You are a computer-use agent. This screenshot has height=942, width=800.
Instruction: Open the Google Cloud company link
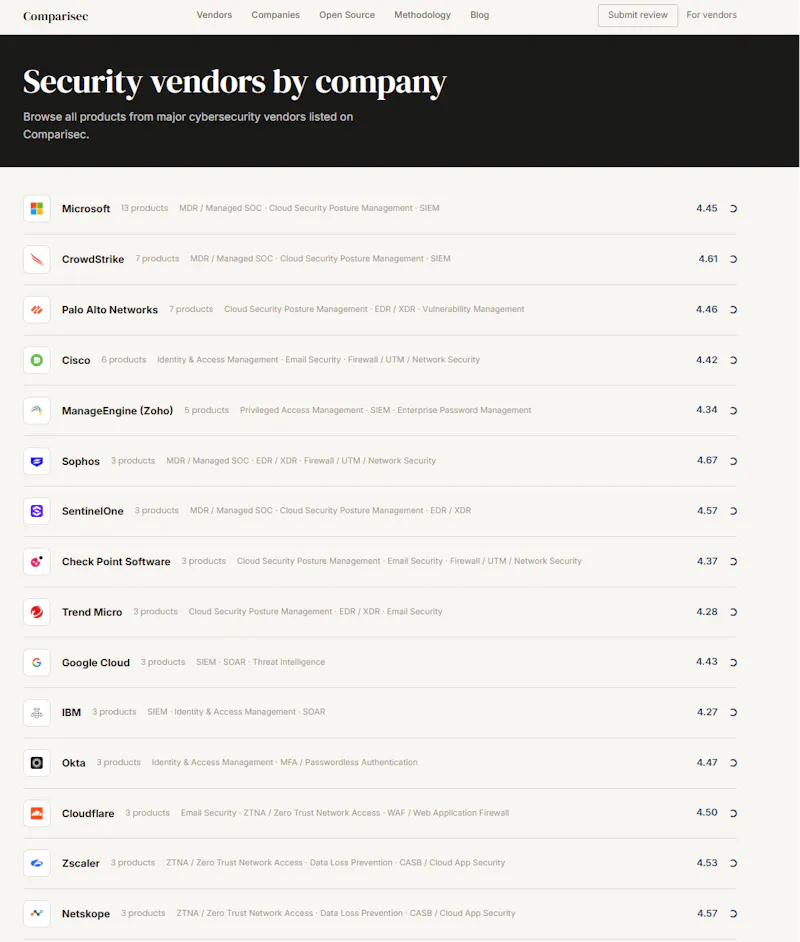pyautogui.click(x=95, y=662)
